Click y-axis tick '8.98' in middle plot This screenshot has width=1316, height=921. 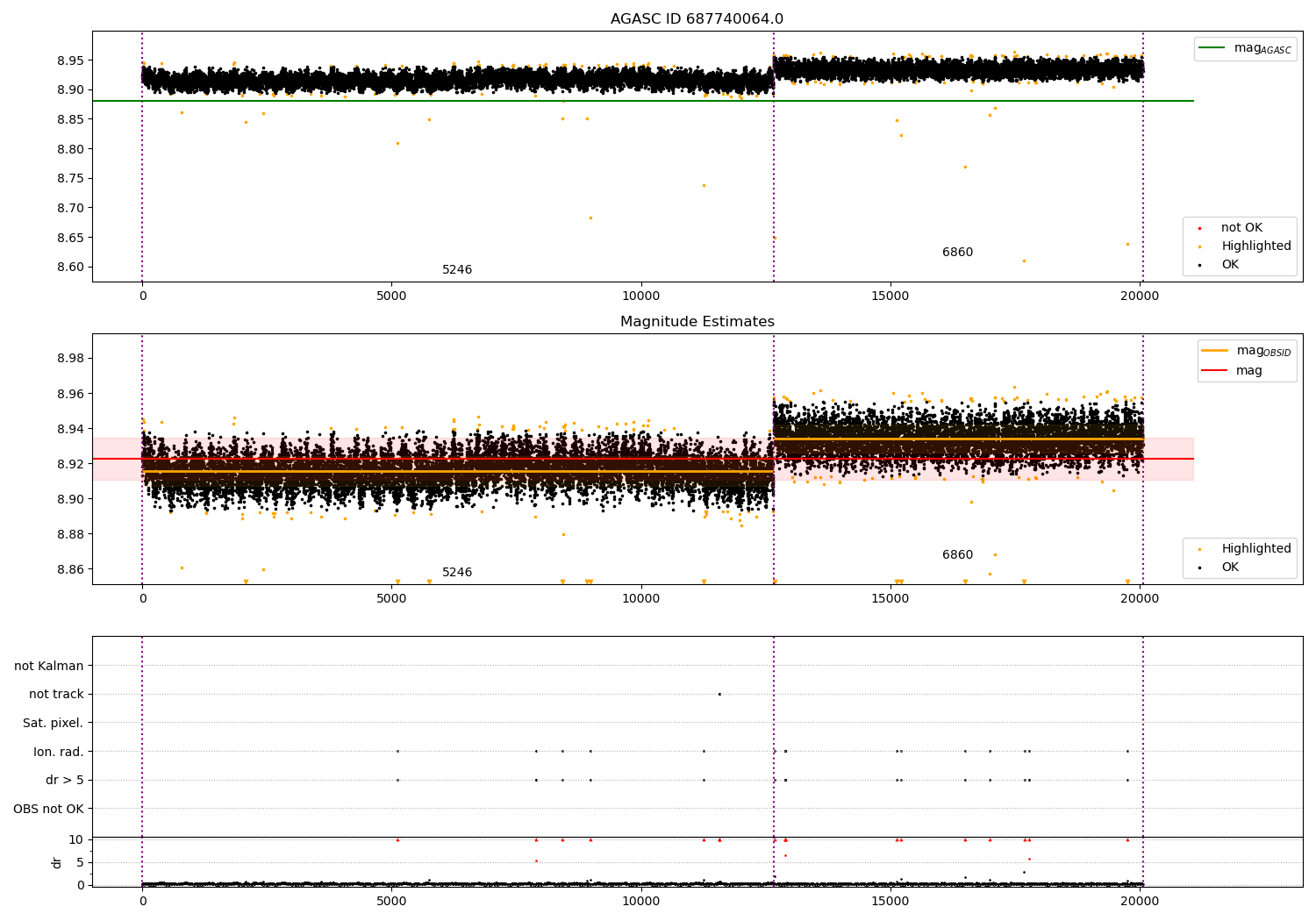pyautogui.click(x=71, y=359)
